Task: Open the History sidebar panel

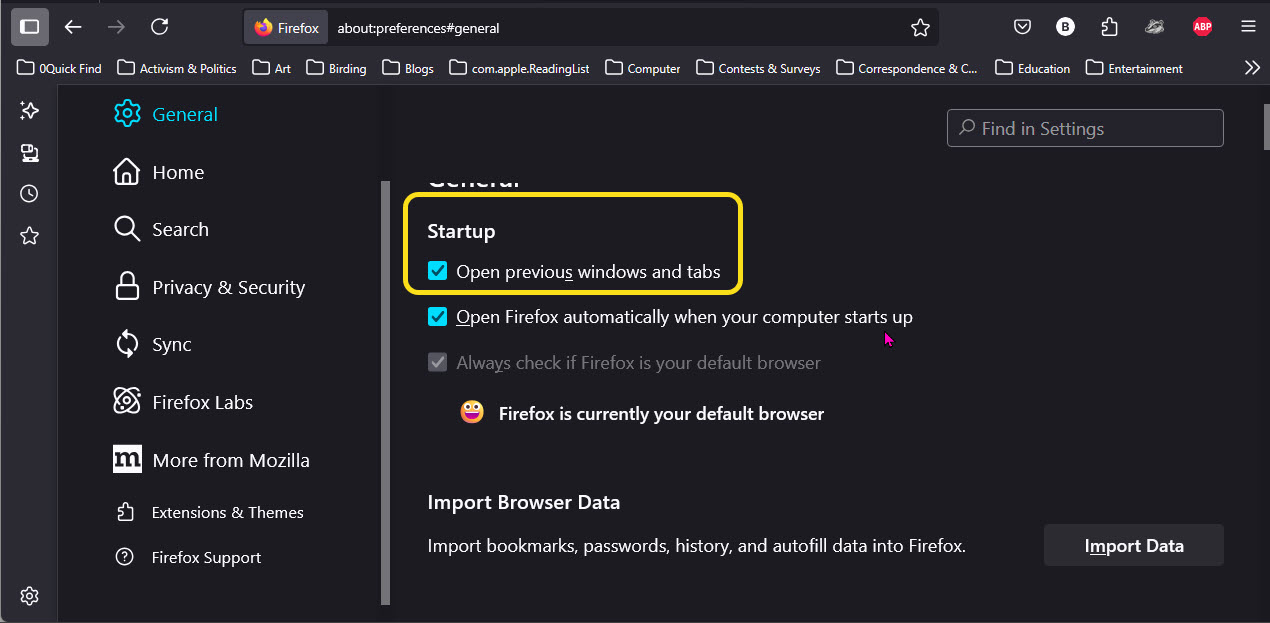Action: click(x=29, y=194)
